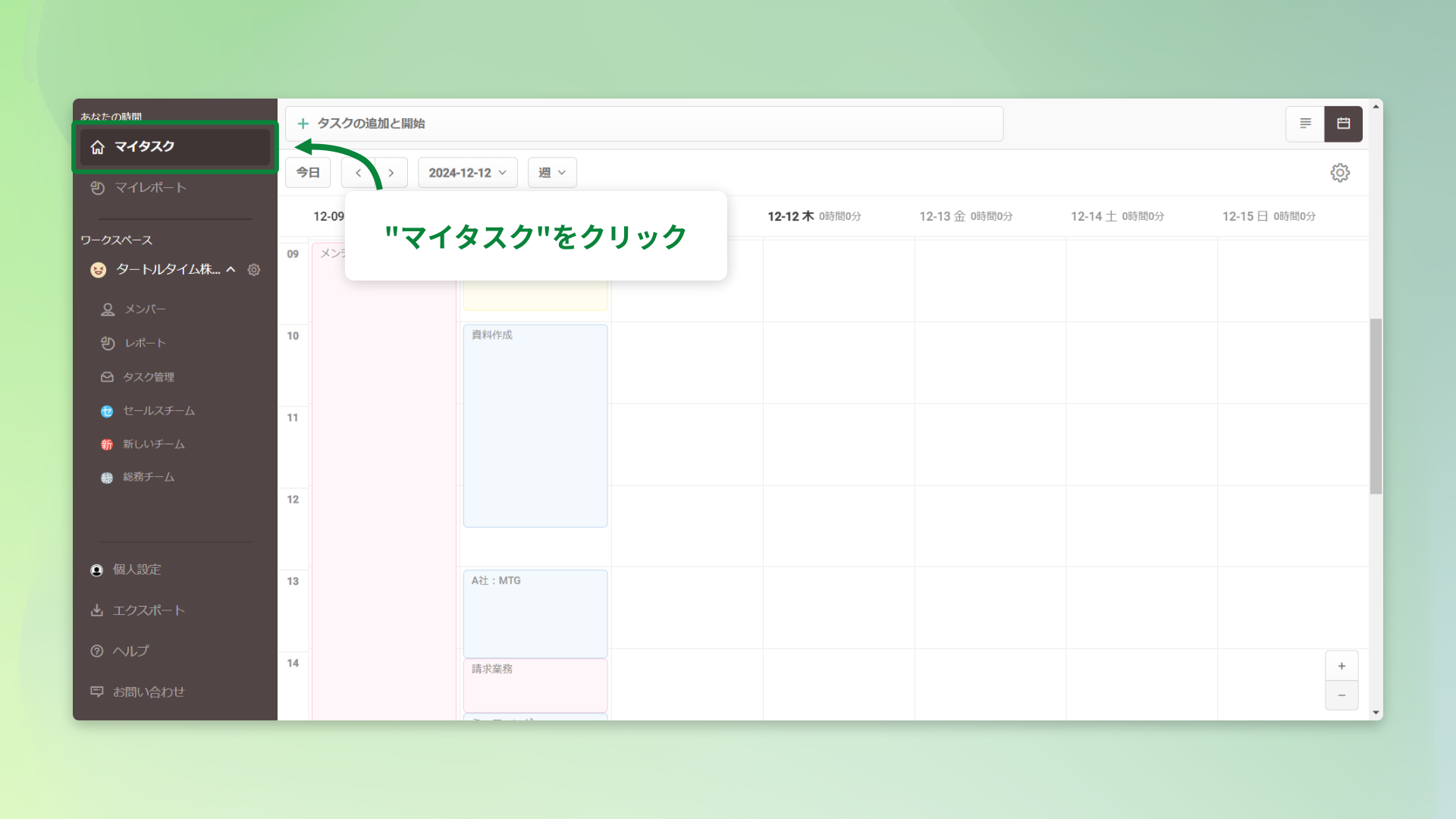1456x819 pixels.
Task: Open お問い合わせ contact option
Action: 149,692
